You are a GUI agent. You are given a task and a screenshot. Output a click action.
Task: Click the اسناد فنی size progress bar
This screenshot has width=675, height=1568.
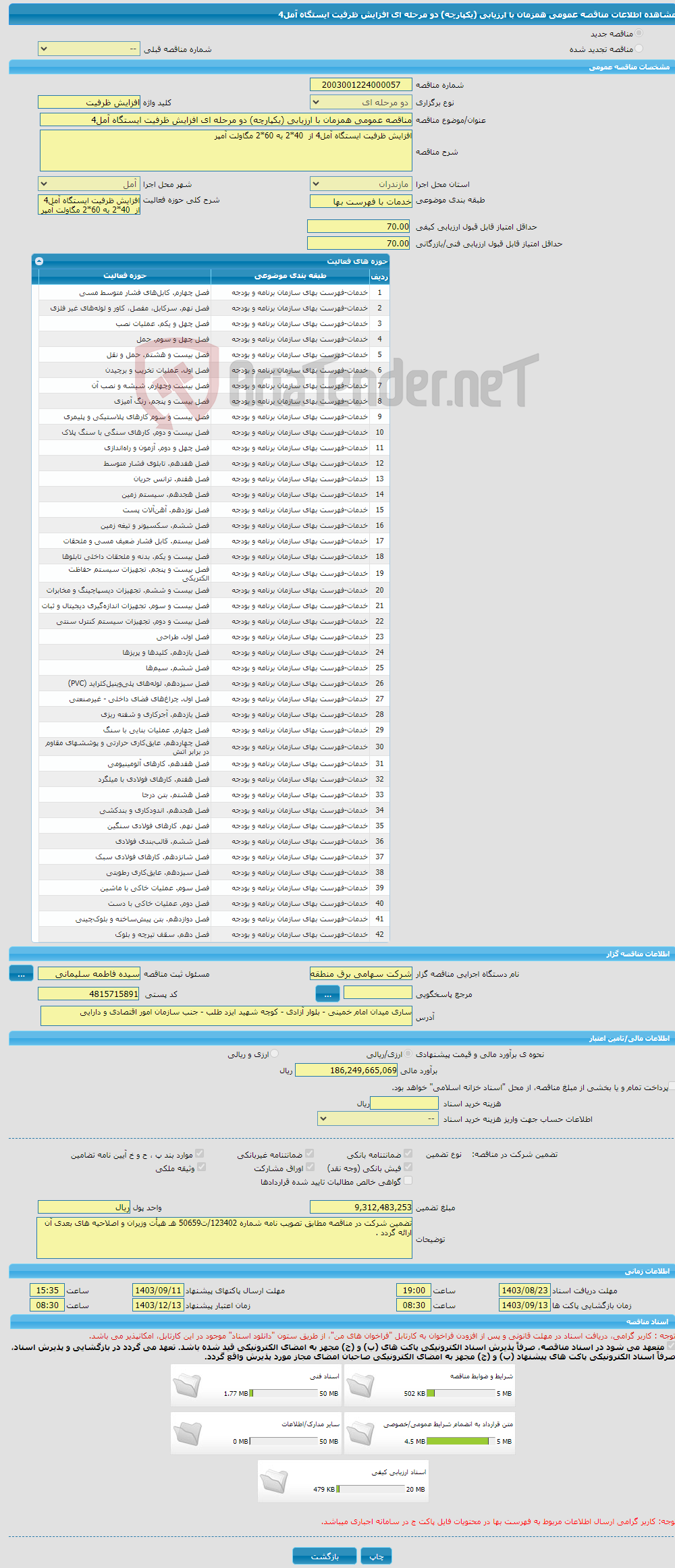283,1393
